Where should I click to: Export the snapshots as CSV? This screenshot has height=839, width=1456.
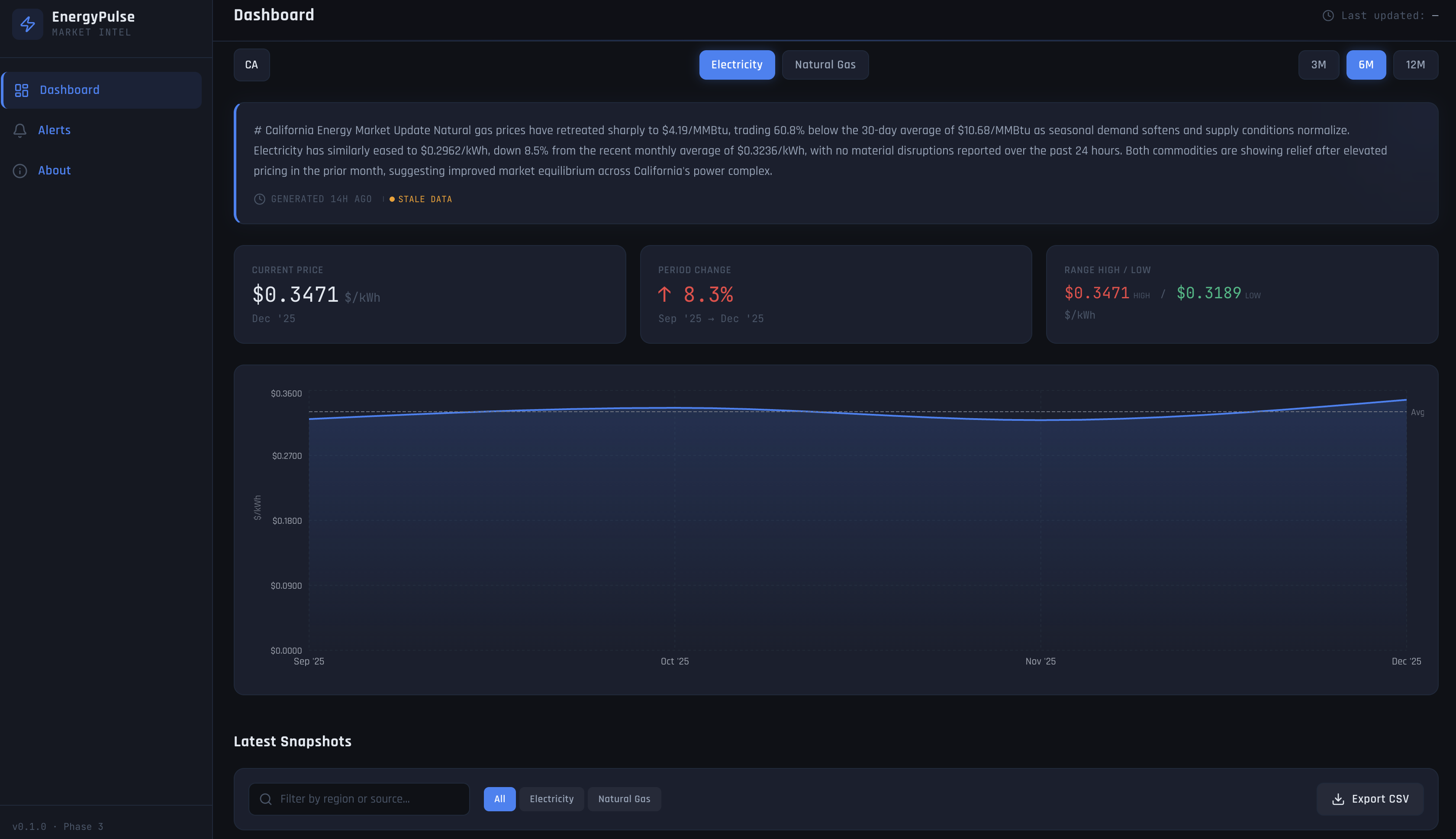click(x=1369, y=799)
